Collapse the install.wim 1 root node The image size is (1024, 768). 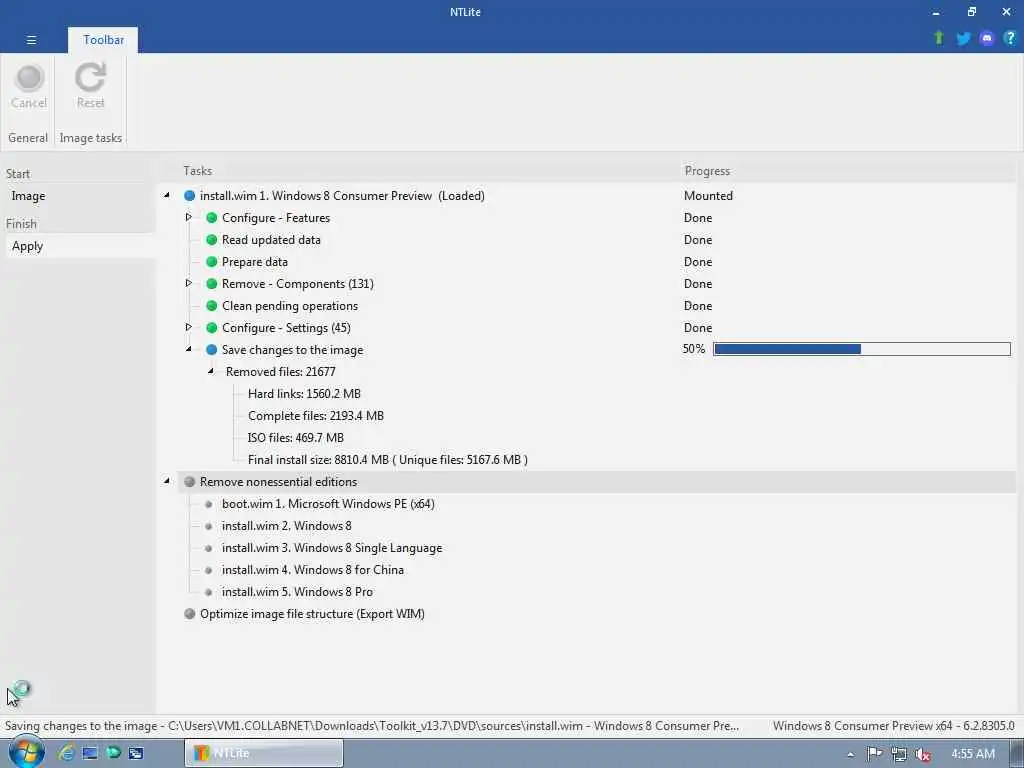pos(167,195)
